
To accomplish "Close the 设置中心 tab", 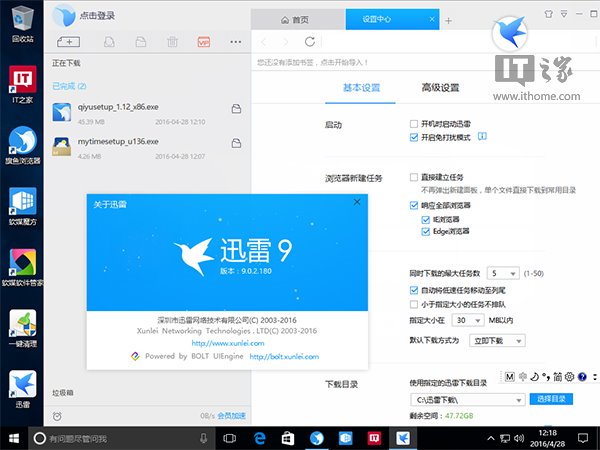I will (x=432, y=19).
